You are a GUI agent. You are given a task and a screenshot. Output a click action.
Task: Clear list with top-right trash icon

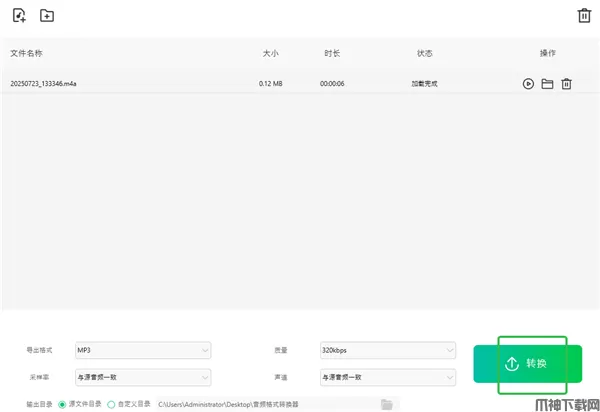[x=584, y=15]
